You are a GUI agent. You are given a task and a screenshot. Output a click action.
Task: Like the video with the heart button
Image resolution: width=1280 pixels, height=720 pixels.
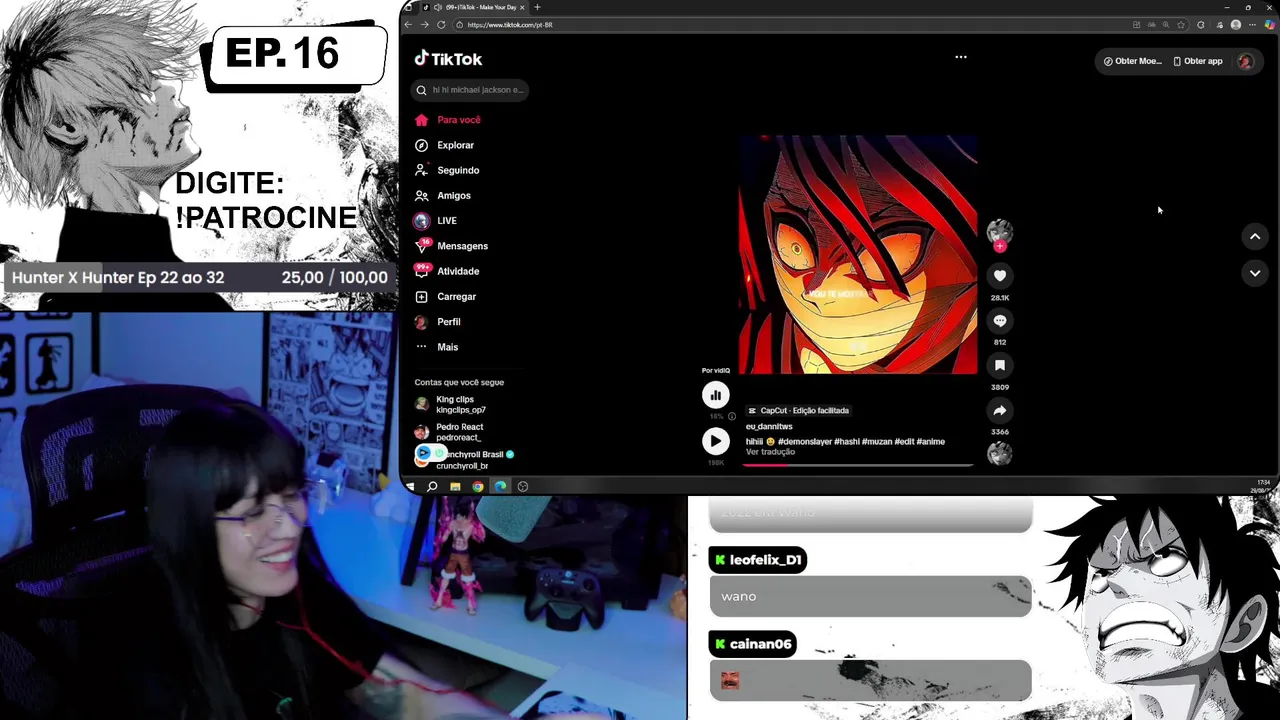(999, 276)
